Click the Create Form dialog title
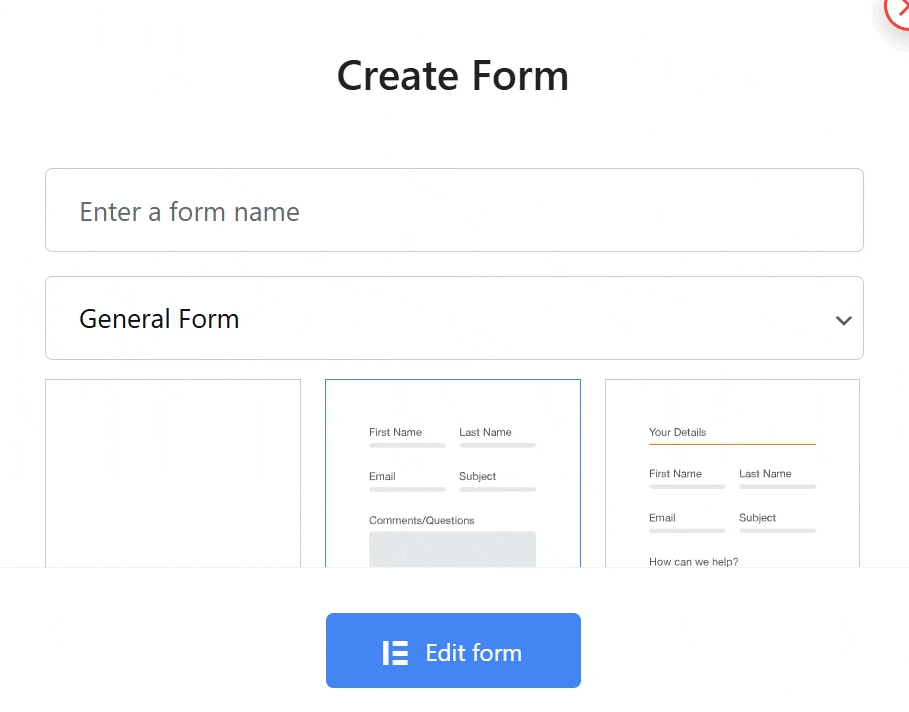Image resolution: width=909 pixels, height=712 pixels. point(453,75)
